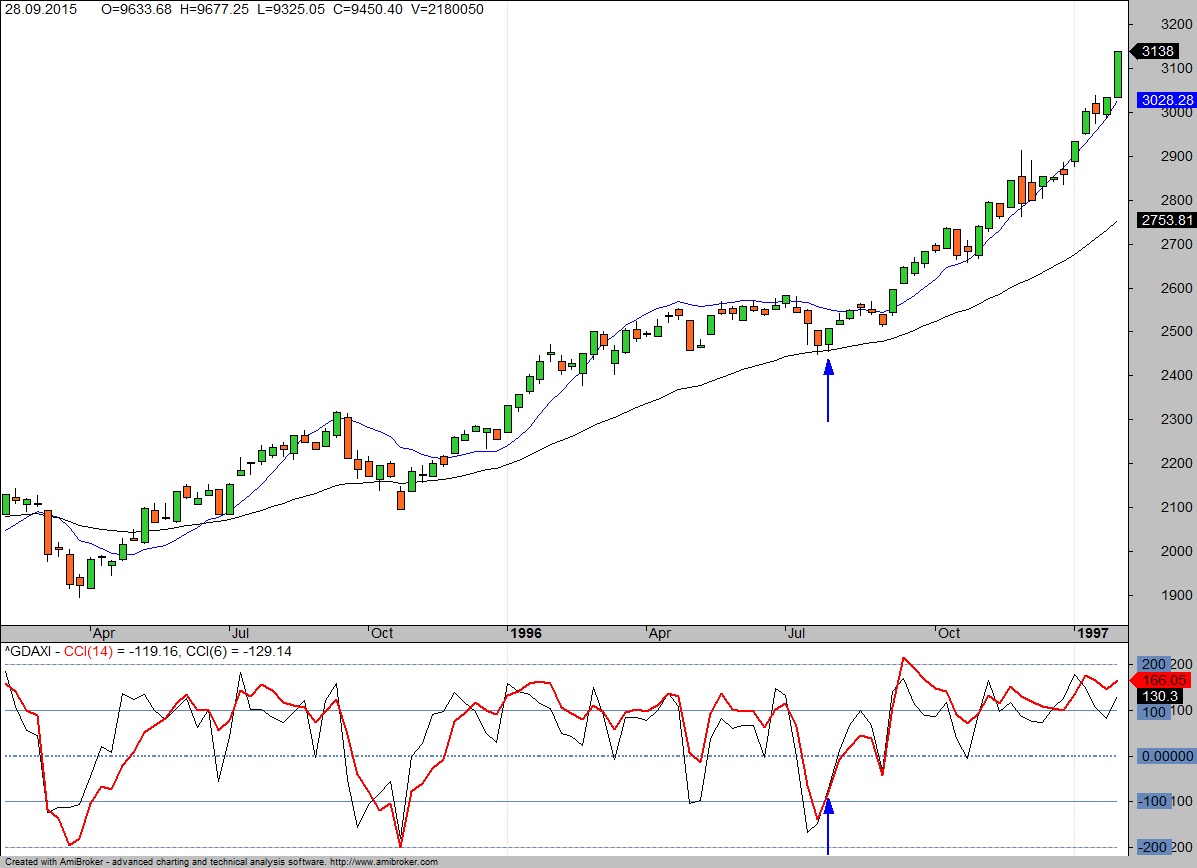Click the 1996 year marker on time axis
The width and height of the screenshot is (1197, 868).
526,633
